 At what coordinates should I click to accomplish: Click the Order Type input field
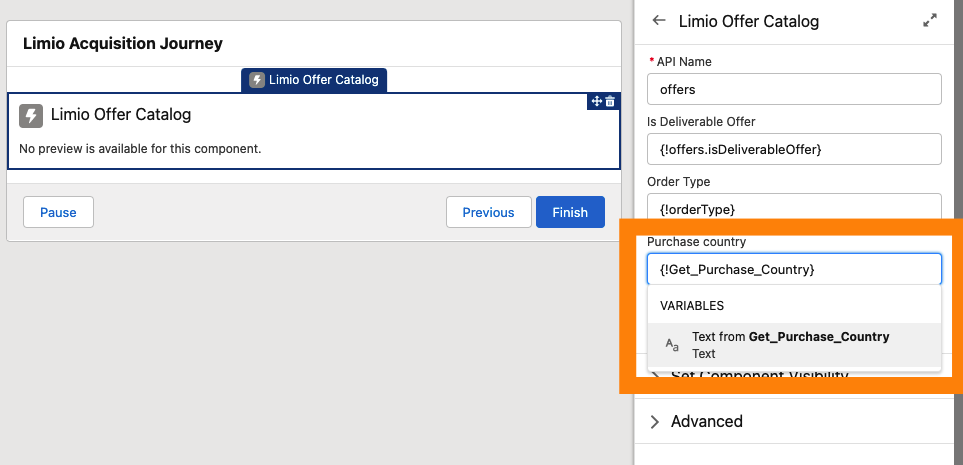point(794,206)
